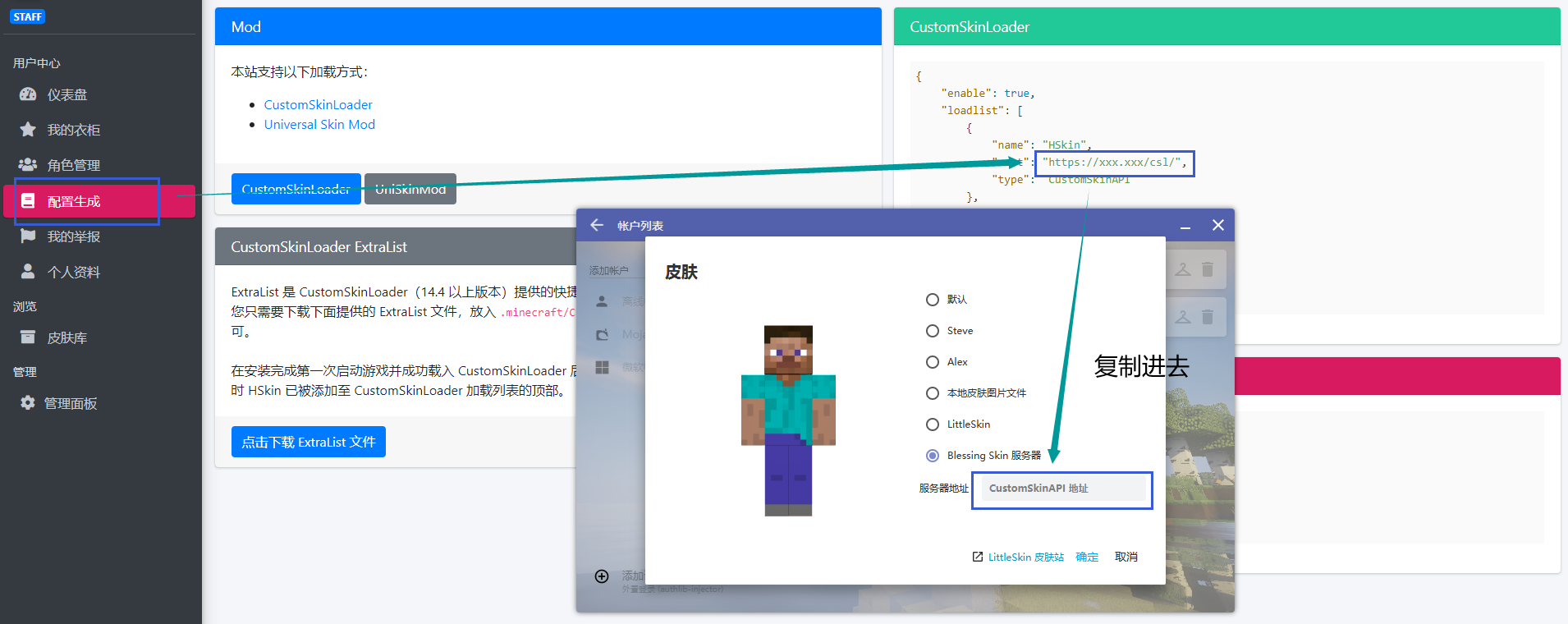Screen dimensions: 1568x624
Task: Click the "enable": true line in config code
Action: [x=988, y=94]
